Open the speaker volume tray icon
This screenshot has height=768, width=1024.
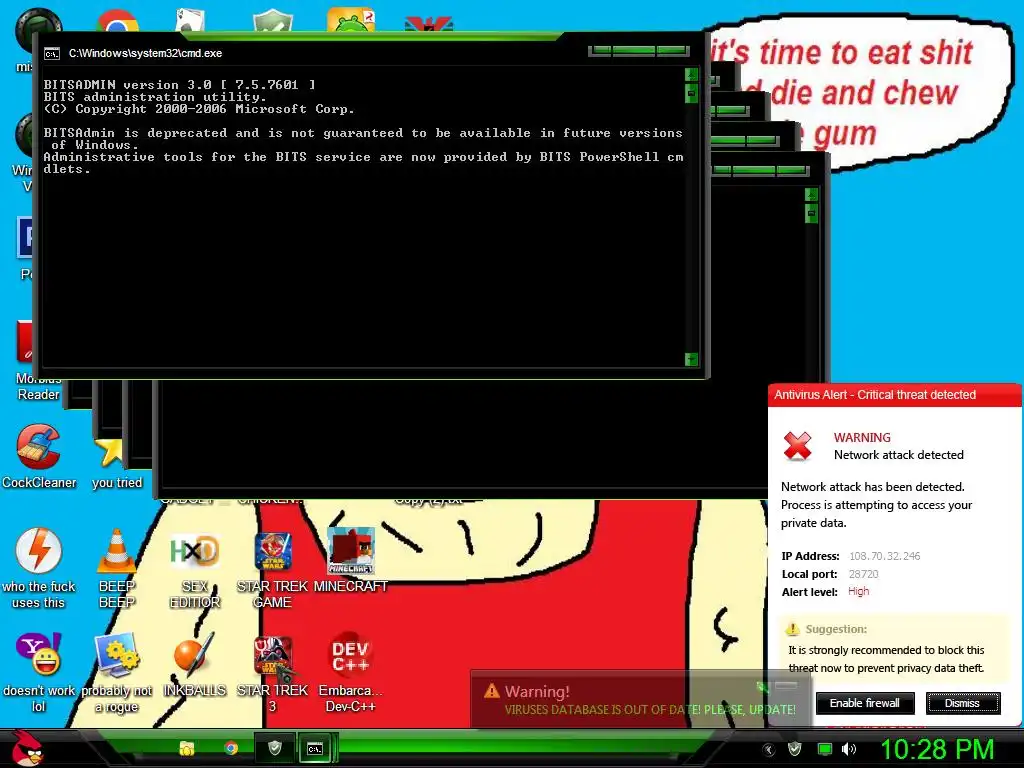pos(849,749)
